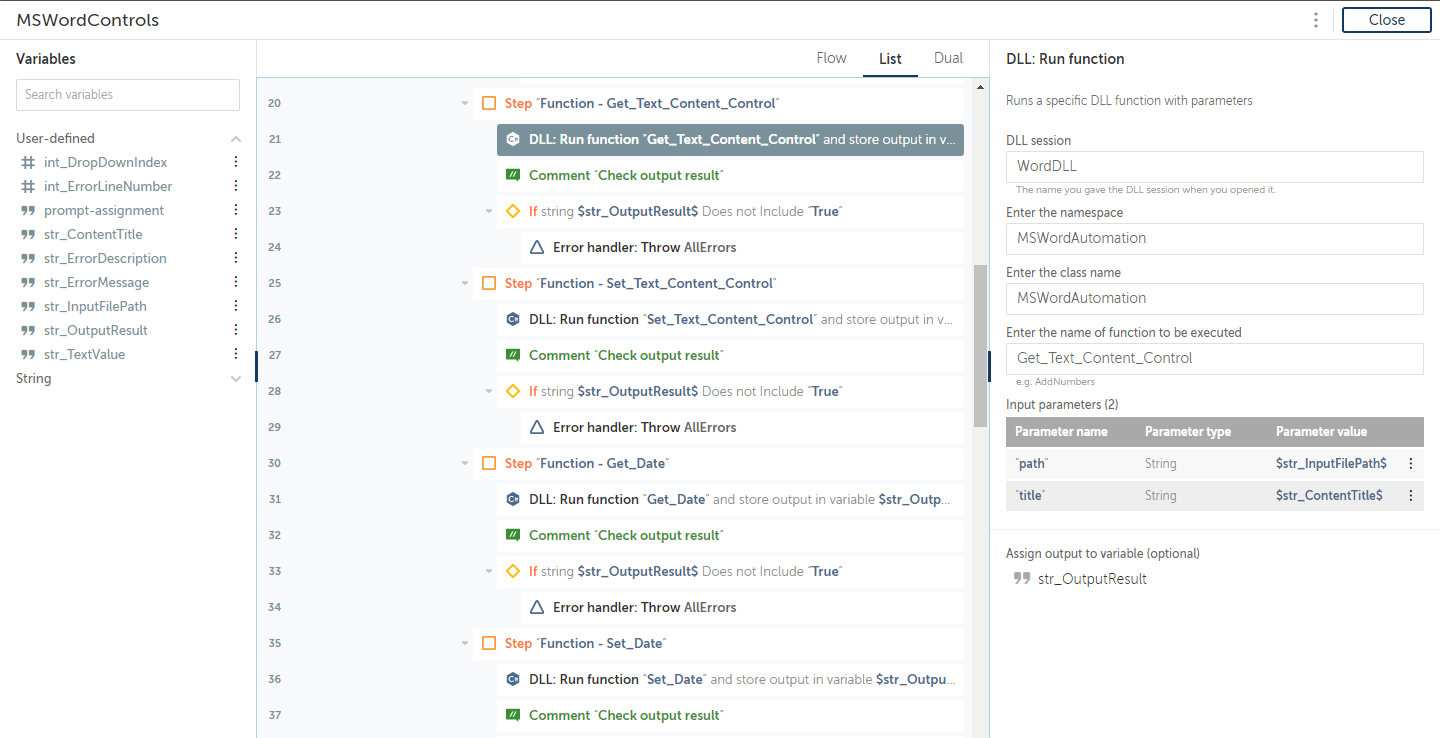This screenshot has height=738, width=1440.
Task: Click the Step square icon on line 35
Action: [x=489, y=643]
